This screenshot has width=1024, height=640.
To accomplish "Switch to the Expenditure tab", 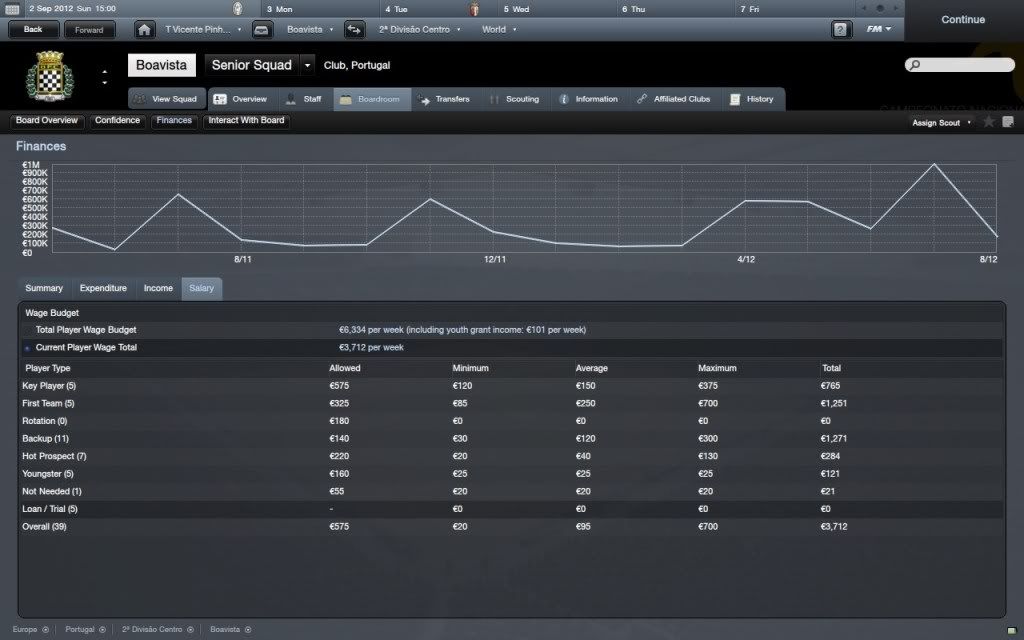I will coord(103,288).
